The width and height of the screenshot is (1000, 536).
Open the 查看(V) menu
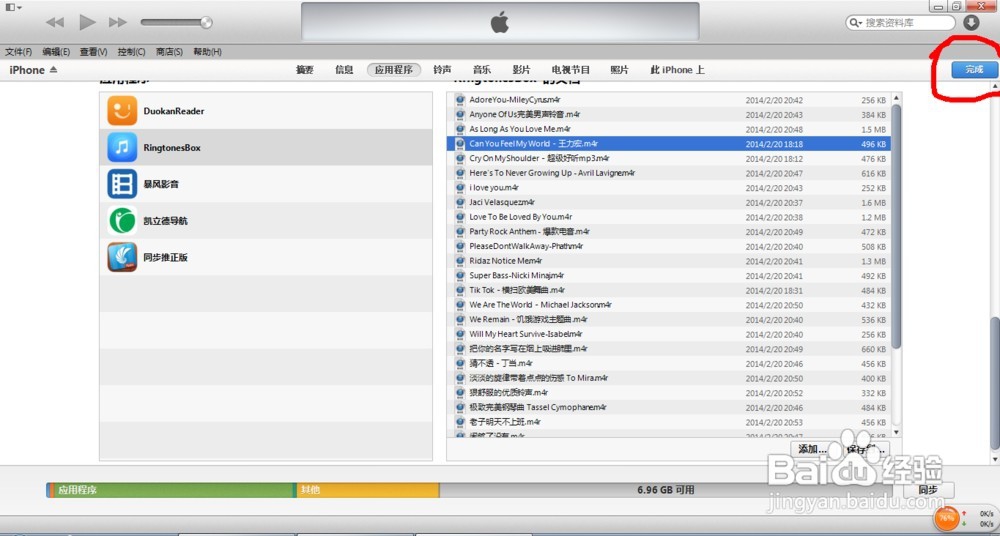[x=93, y=52]
